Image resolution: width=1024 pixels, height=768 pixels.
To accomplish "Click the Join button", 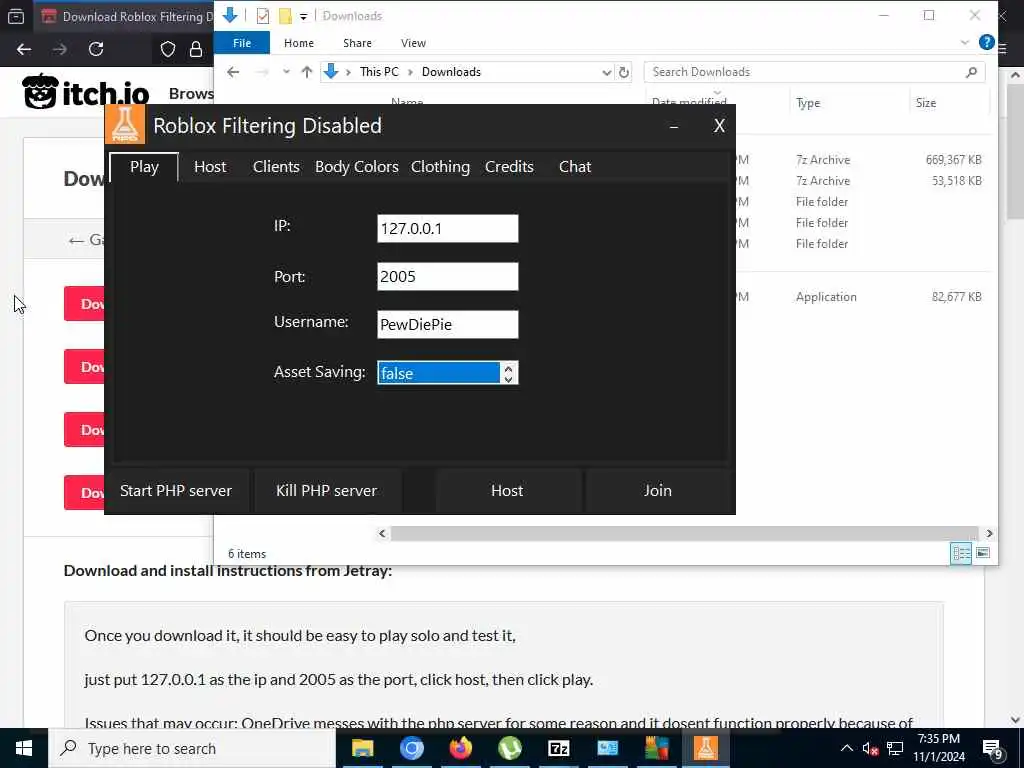I will [657, 490].
